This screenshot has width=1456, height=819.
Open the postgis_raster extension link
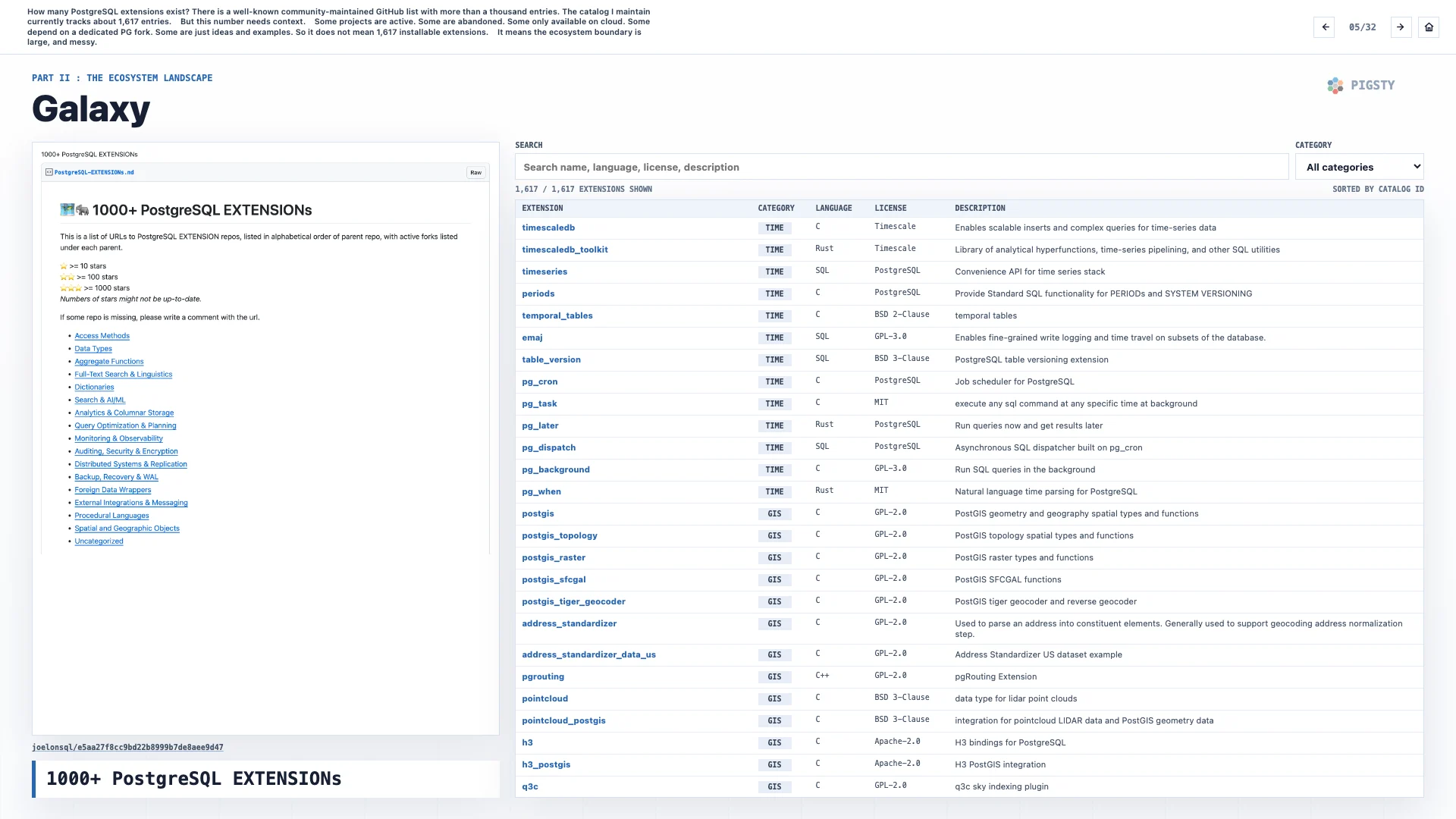point(554,558)
